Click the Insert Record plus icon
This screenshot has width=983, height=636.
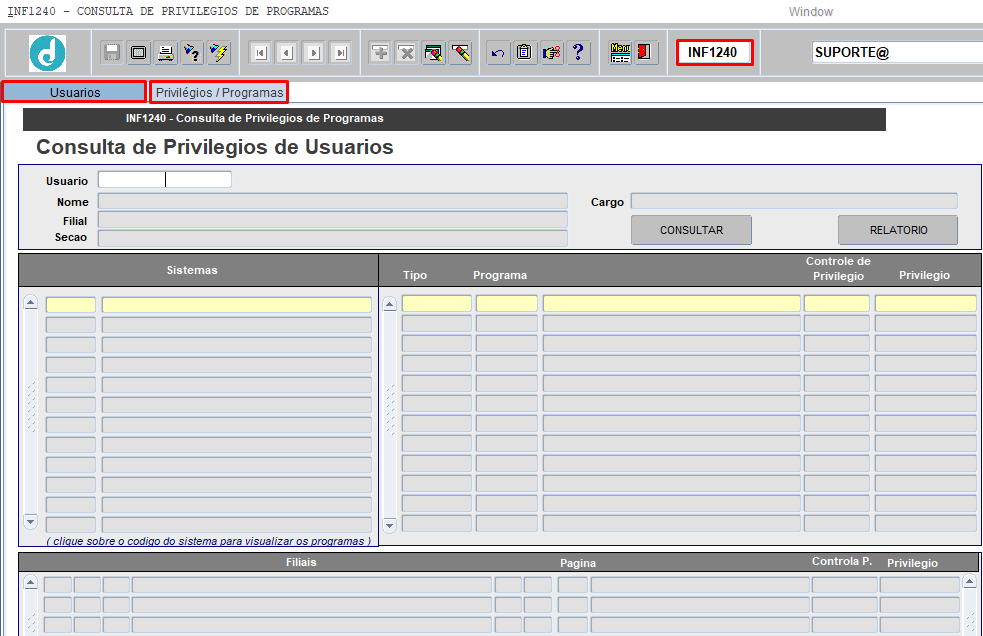(x=380, y=53)
